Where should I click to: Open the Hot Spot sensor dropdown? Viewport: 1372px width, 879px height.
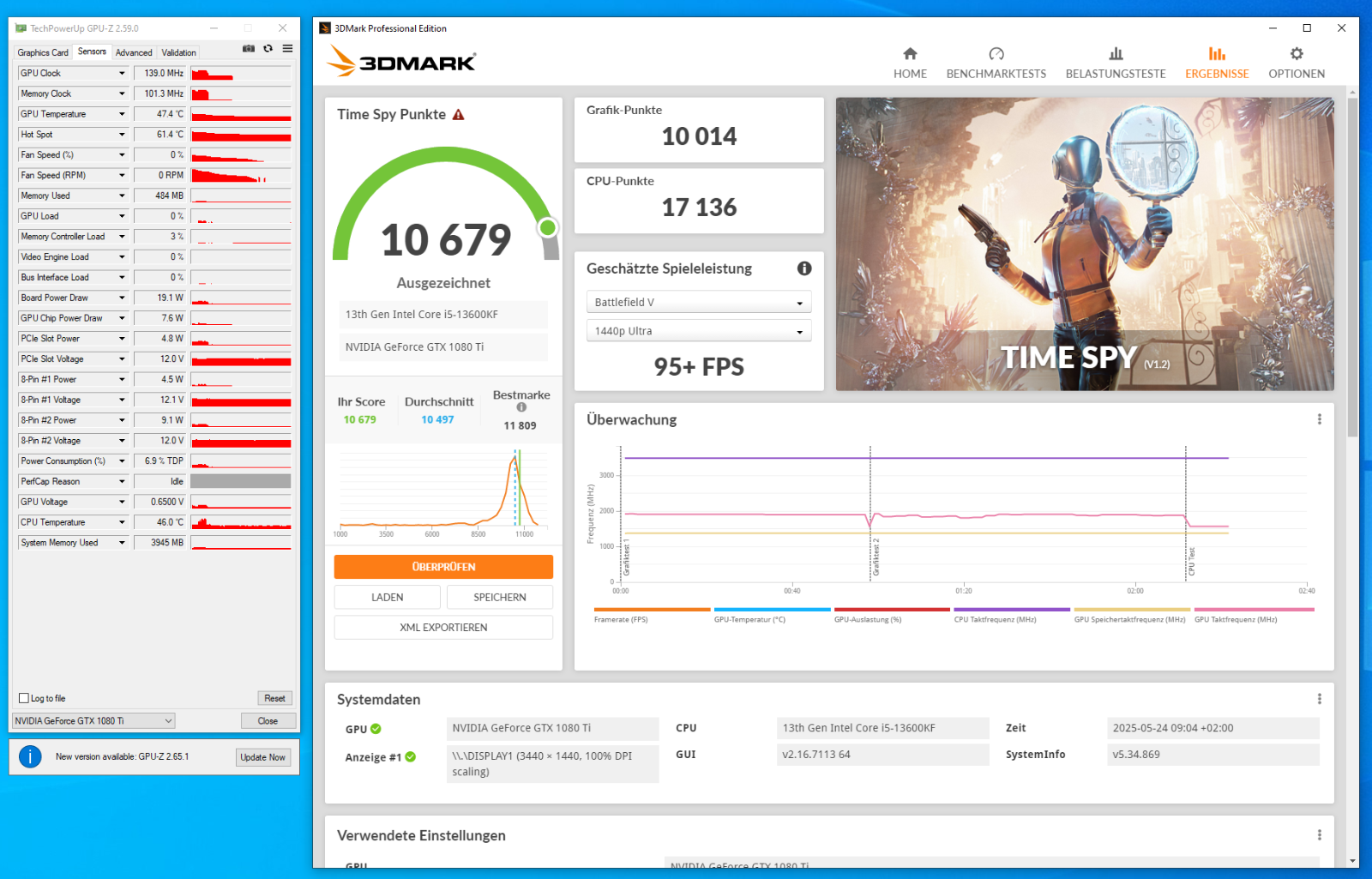point(122,135)
